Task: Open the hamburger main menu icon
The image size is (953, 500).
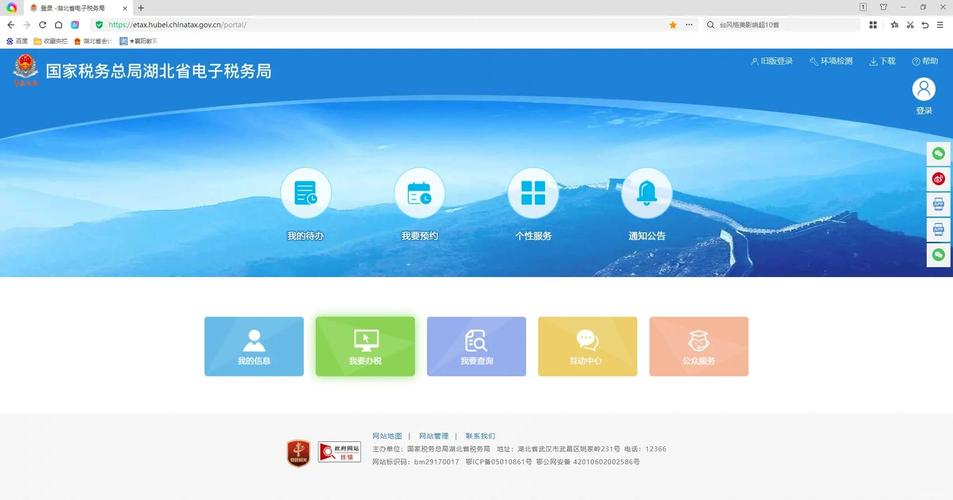Action: [x=940, y=25]
